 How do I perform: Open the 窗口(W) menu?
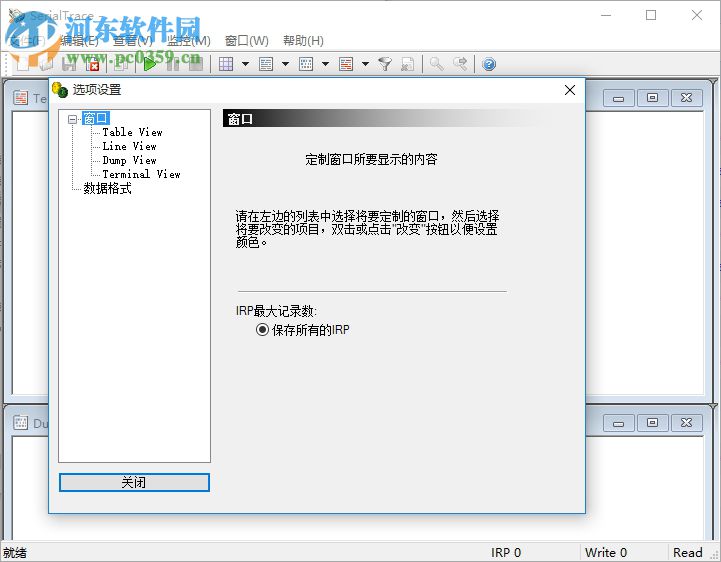click(246, 41)
